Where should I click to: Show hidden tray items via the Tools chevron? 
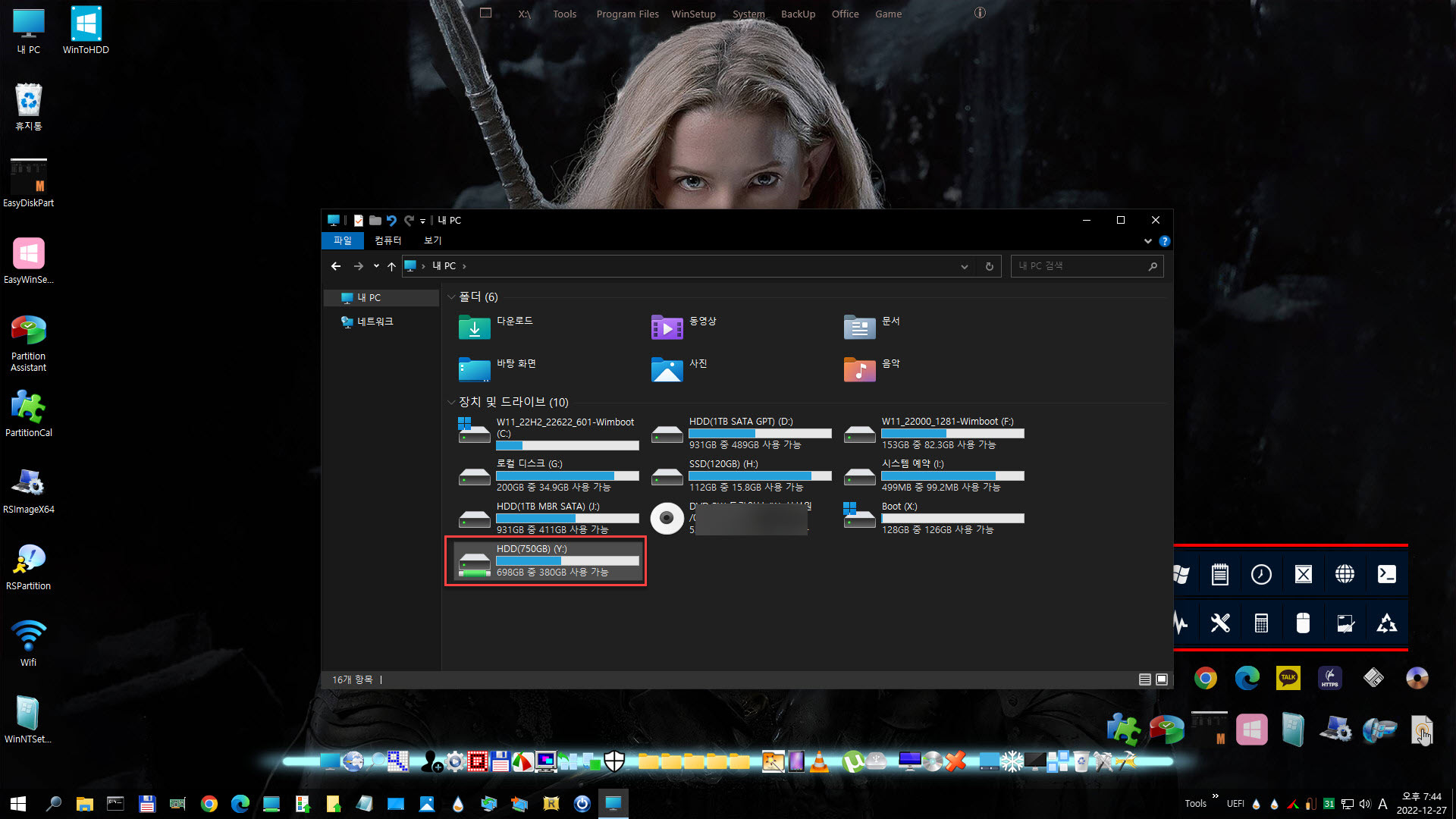[1215, 795]
